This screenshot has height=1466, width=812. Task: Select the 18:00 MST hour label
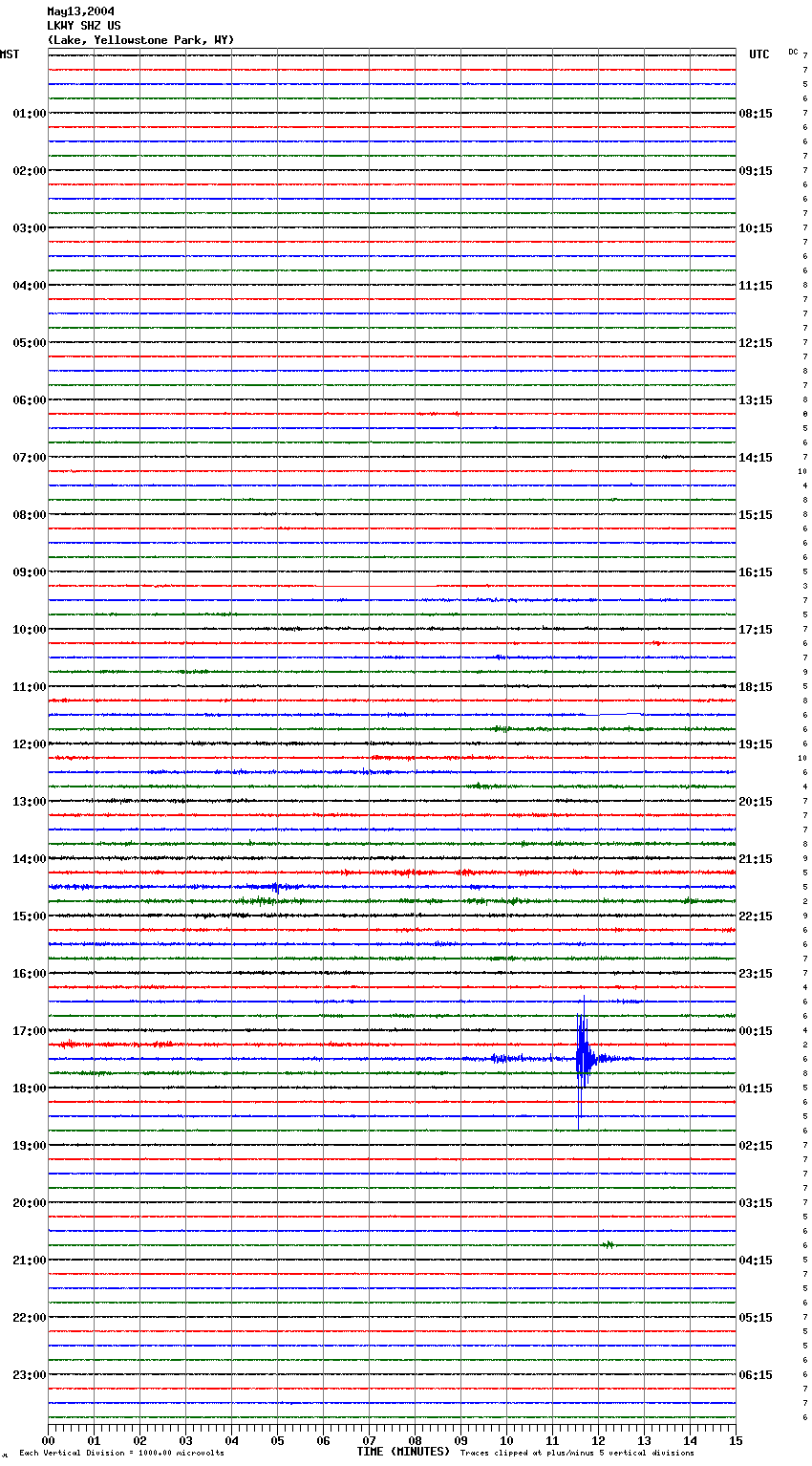(30, 1089)
